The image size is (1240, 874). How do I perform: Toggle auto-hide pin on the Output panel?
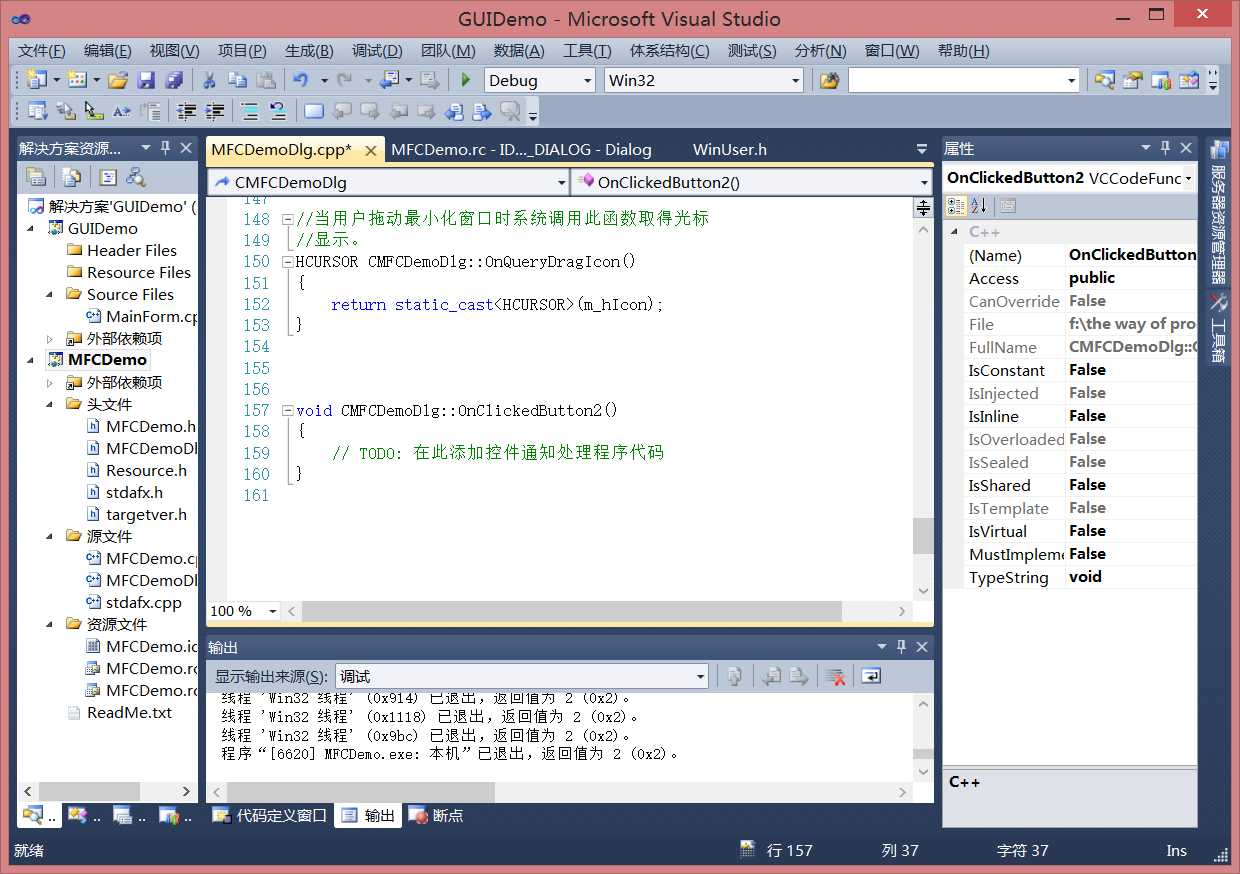point(901,647)
